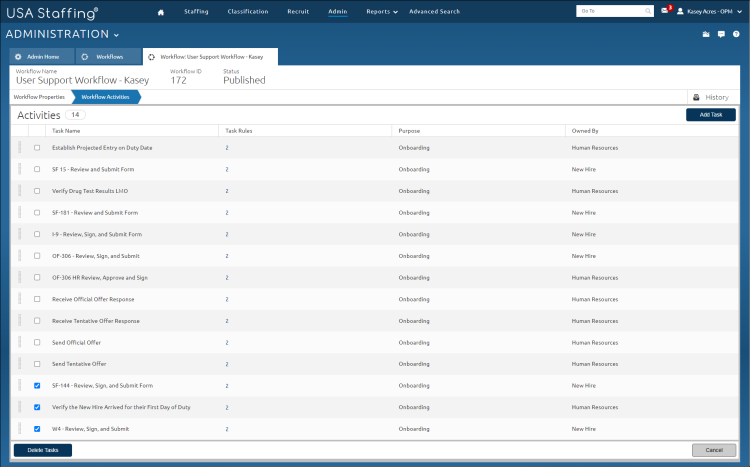750x467 pixels.
Task: Check the OF-306 HR Review, Approve and Sign box
Action: [x=37, y=278]
